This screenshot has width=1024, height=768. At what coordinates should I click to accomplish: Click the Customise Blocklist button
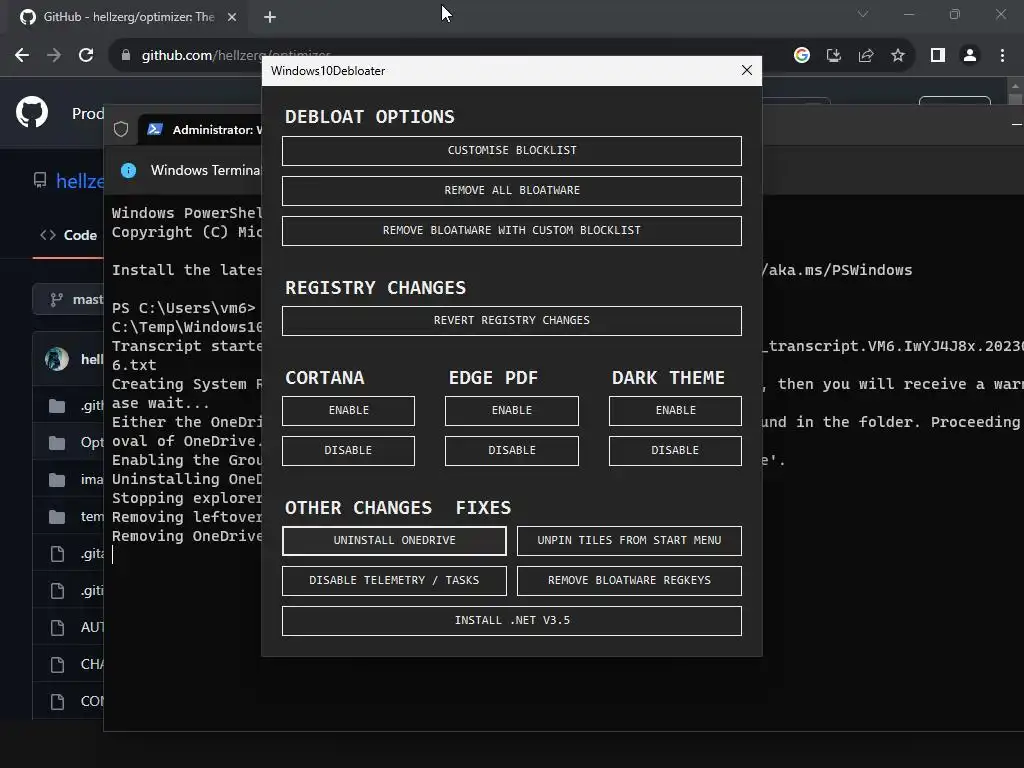511,150
